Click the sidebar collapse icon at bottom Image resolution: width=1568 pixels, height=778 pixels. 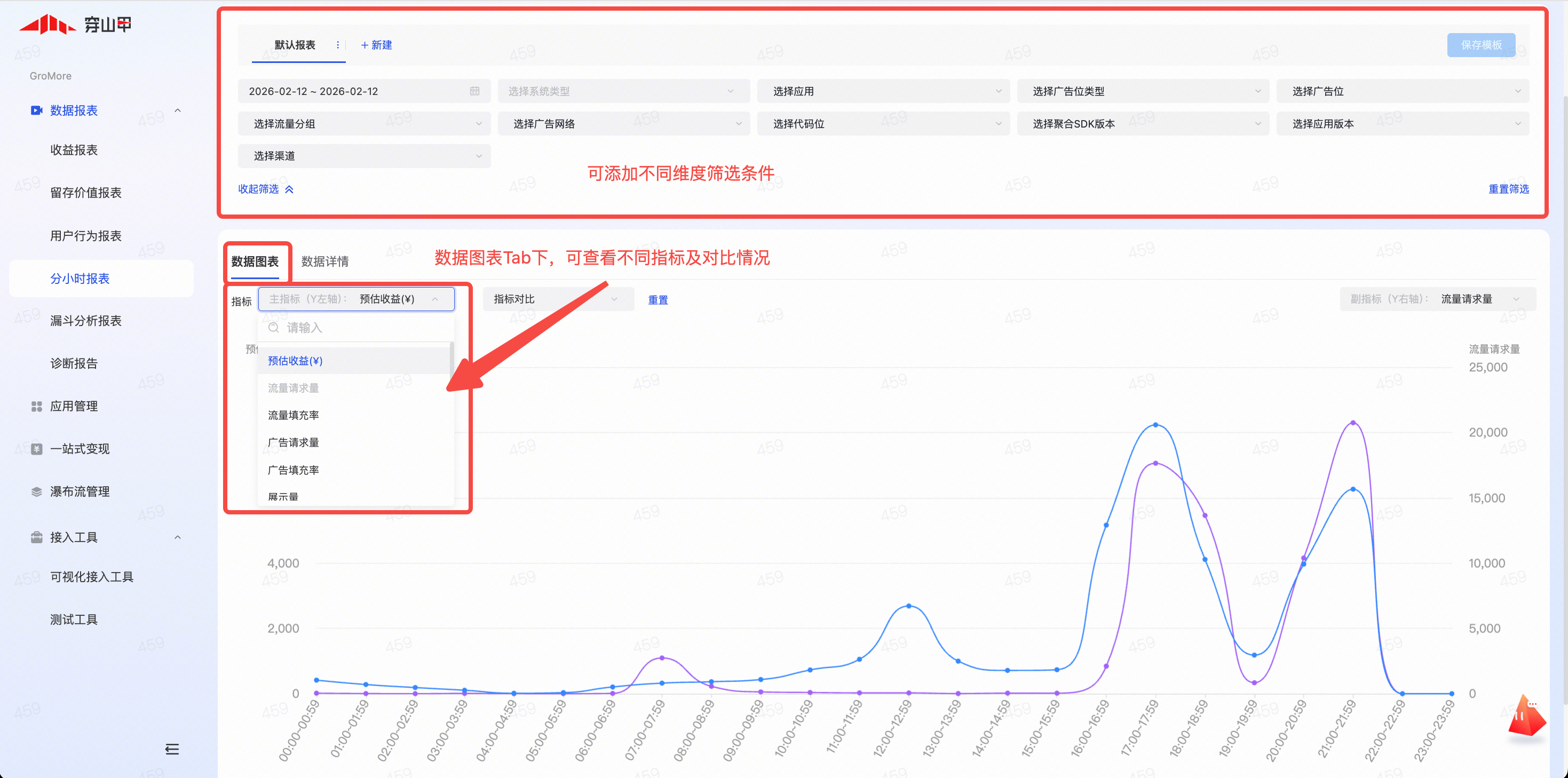[172, 749]
